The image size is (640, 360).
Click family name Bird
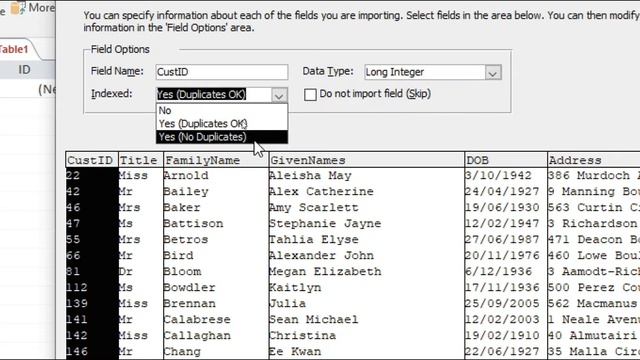pos(178,256)
